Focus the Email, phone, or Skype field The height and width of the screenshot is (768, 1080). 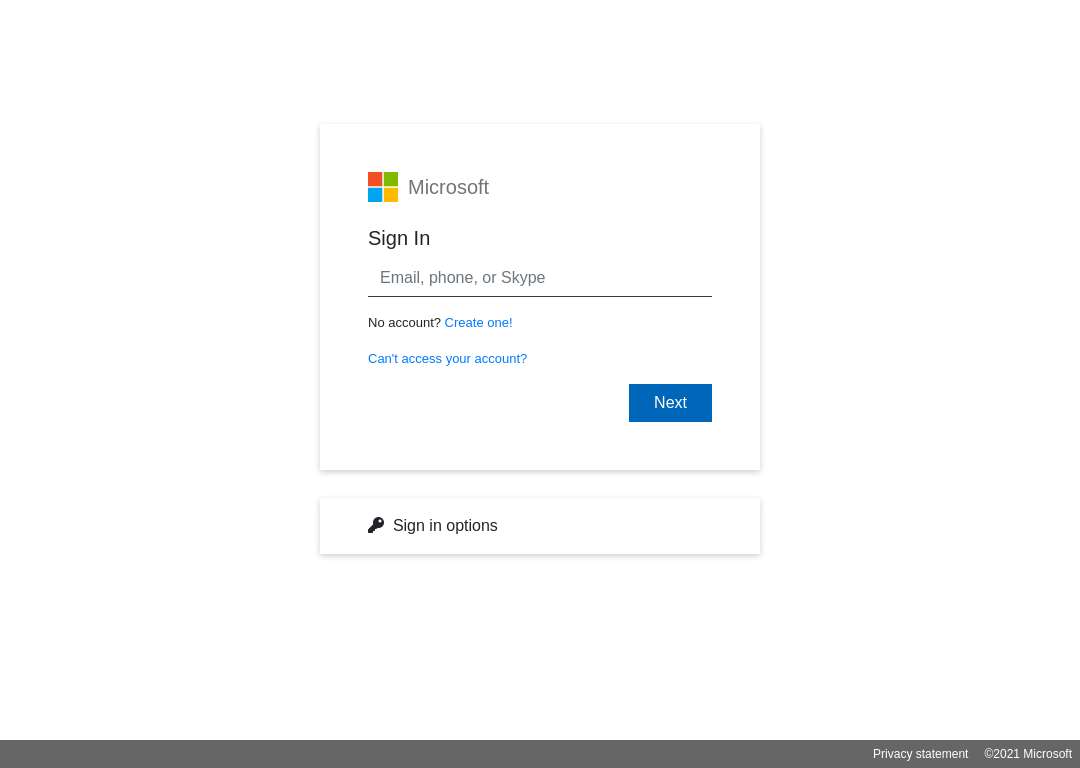tap(539, 278)
